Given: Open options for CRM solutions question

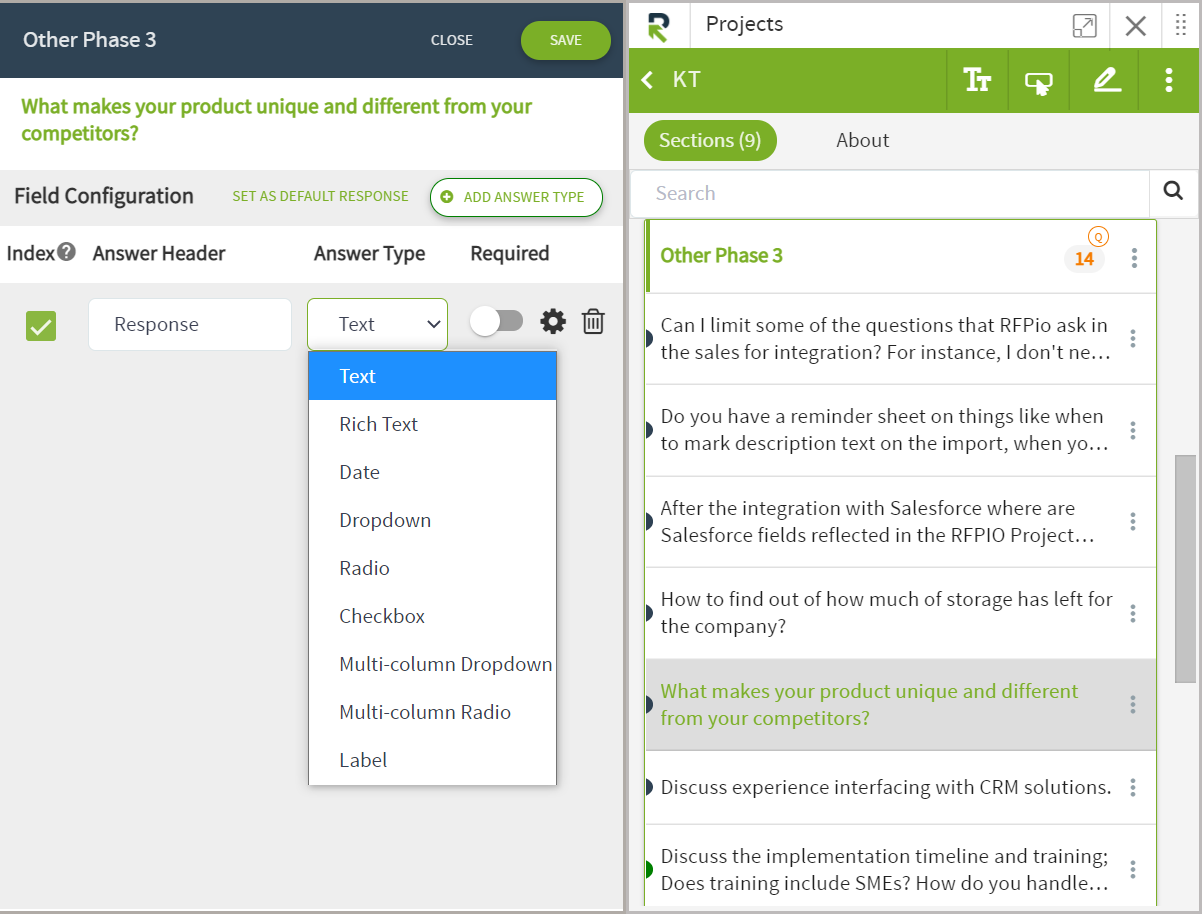Looking at the screenshot, I should 1133,788.
